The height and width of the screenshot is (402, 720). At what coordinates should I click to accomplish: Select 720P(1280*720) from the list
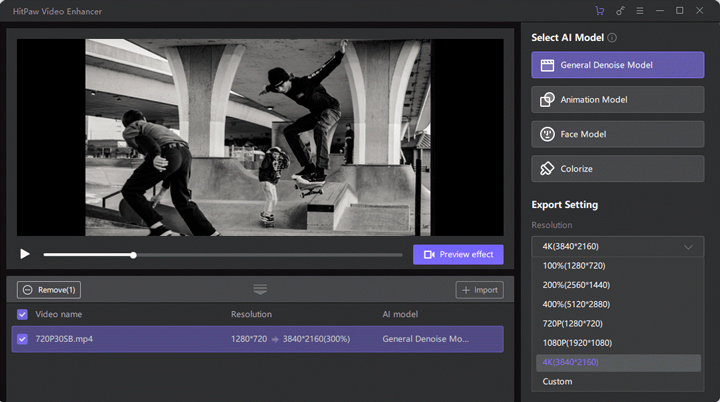[618, 323]
